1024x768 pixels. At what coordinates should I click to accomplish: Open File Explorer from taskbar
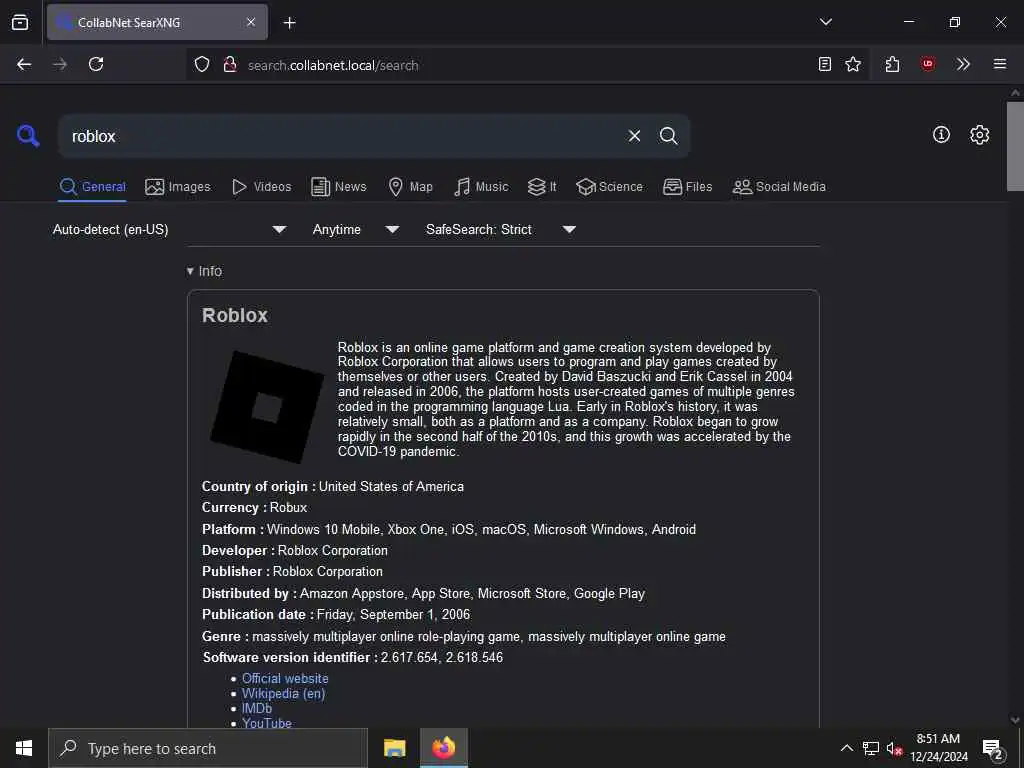click(394, 748)
